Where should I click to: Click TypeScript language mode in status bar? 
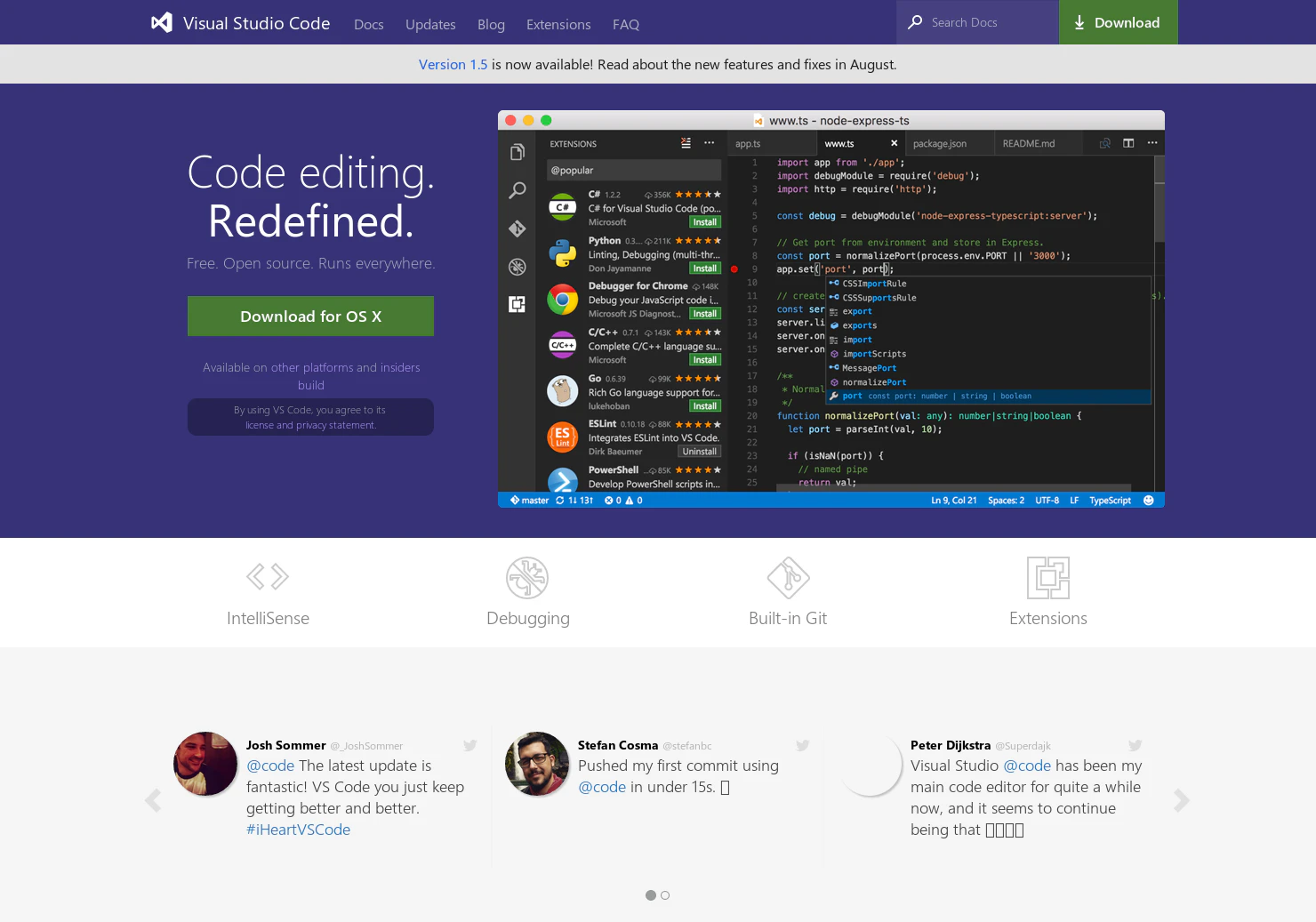tap(1110, 501)
